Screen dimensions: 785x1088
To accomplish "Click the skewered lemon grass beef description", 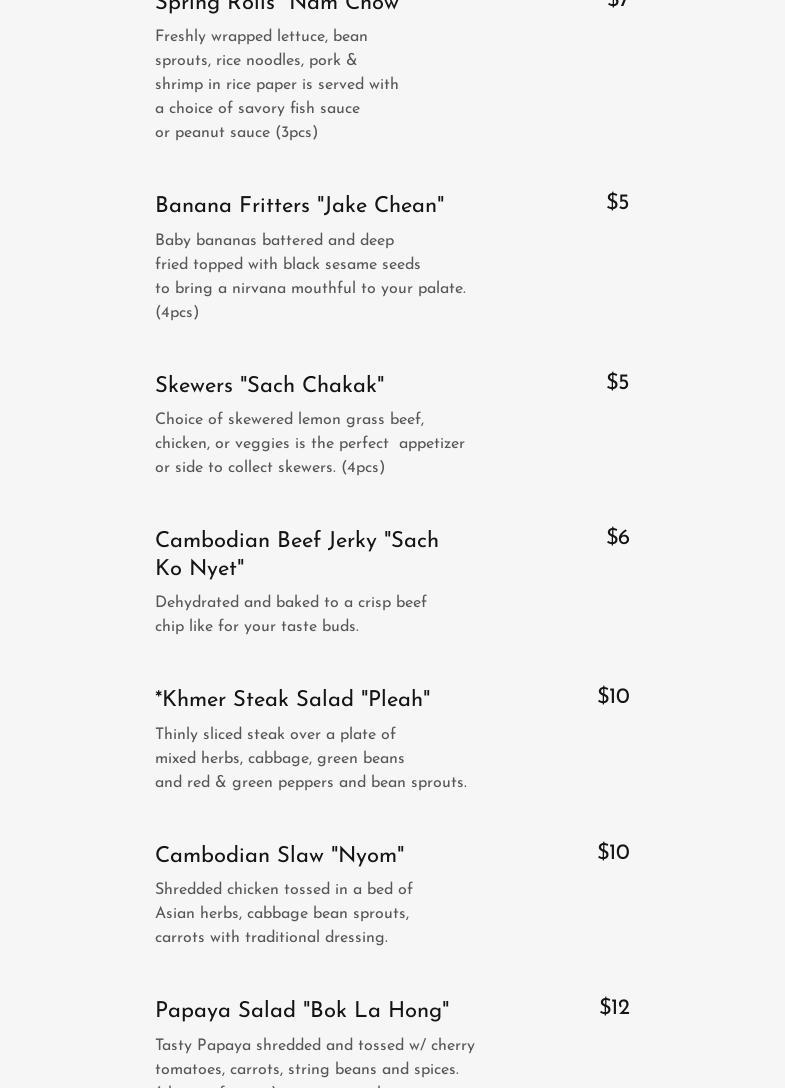I will point(309,444).
